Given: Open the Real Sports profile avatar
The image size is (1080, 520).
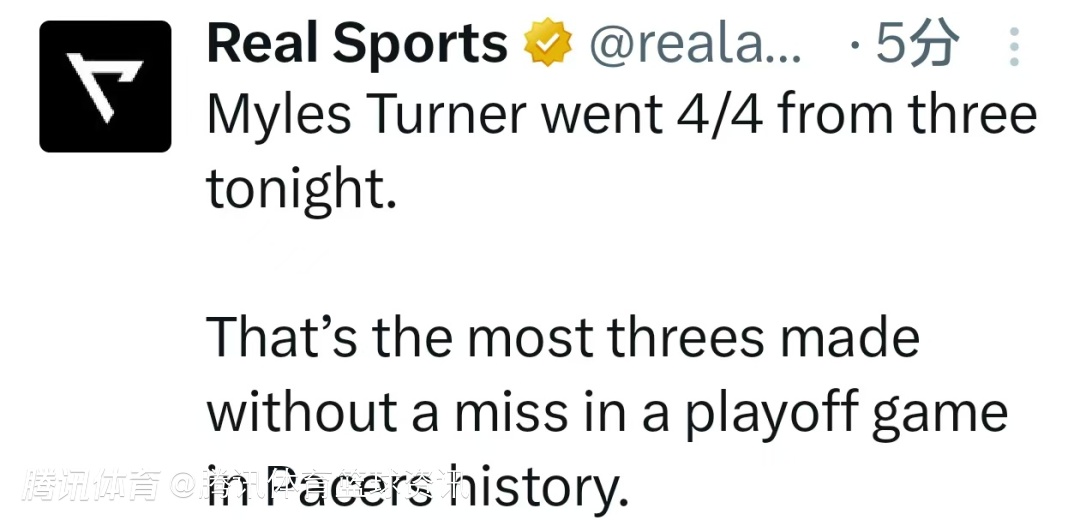Looking at the screenshot, I should click(x=105, y=86).
